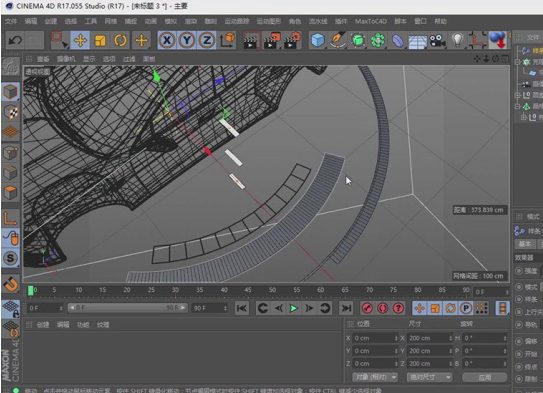Viewport: 543px width, 393px height.
Task: Toggle Y axis lock
Action: click(187, 40)
